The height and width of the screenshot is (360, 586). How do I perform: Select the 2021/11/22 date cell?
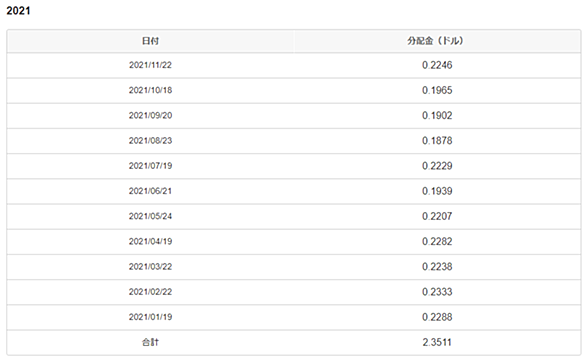[x=150, y=65]
